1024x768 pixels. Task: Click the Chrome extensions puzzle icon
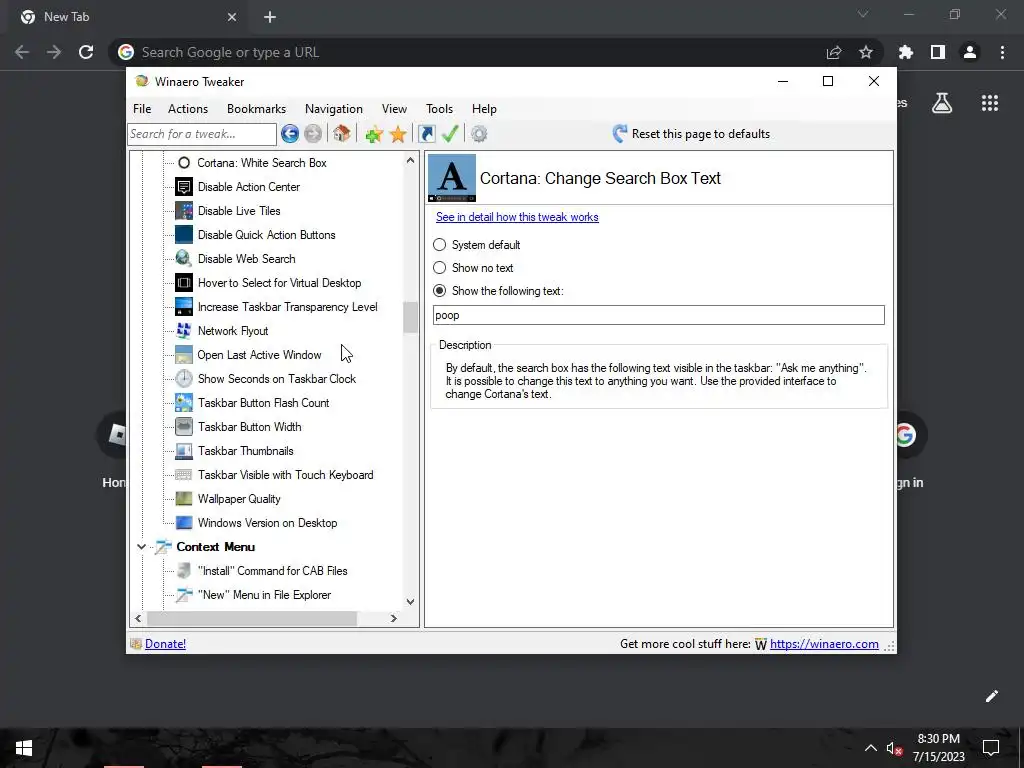point(906,52)
